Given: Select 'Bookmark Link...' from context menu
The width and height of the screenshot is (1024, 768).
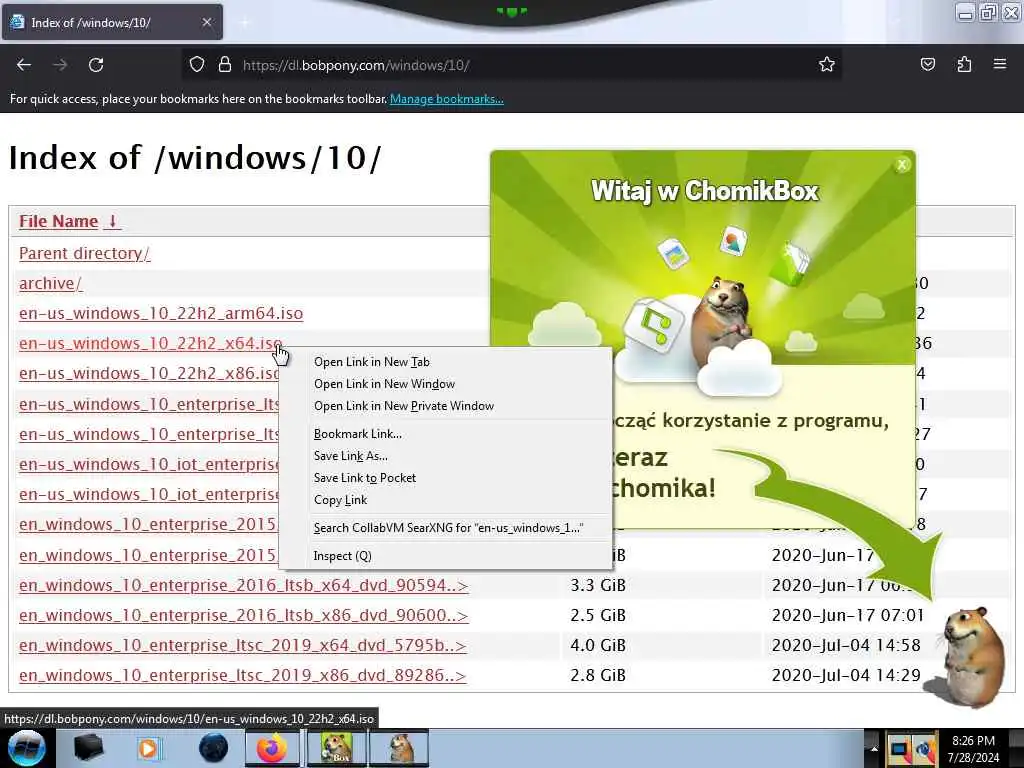Looking at the screenshot, I should 357,434.
